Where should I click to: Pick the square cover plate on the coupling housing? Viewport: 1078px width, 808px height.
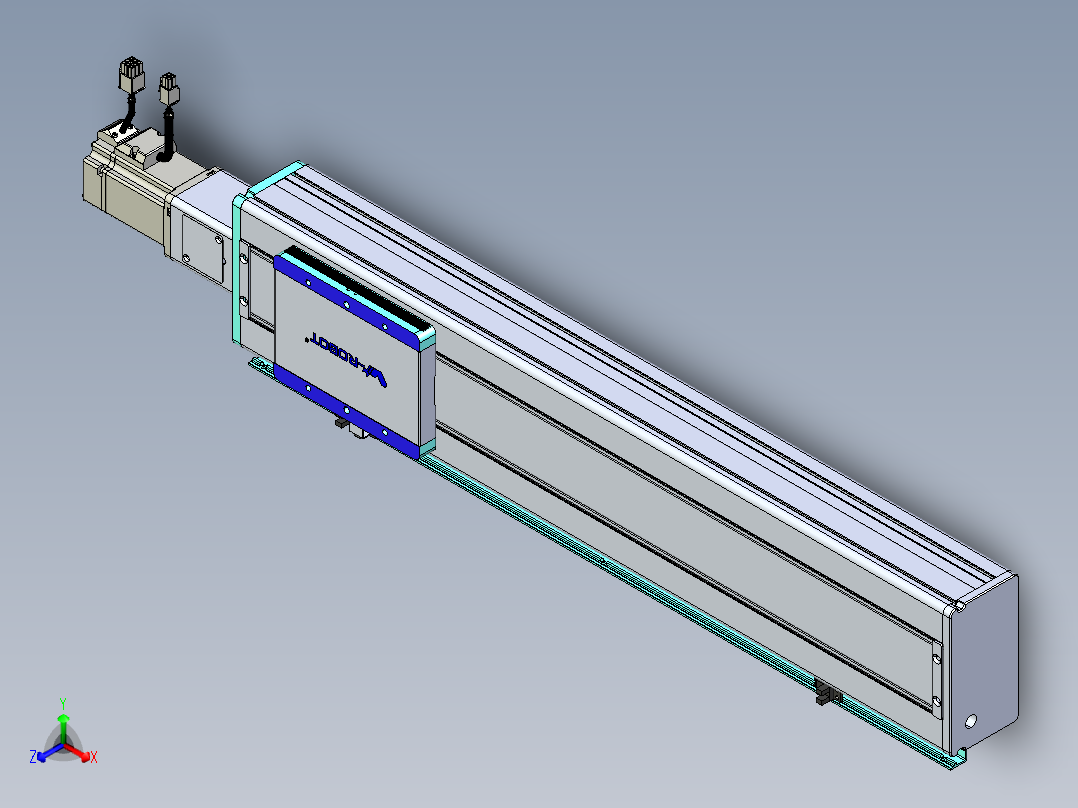[x=202, y=248]
